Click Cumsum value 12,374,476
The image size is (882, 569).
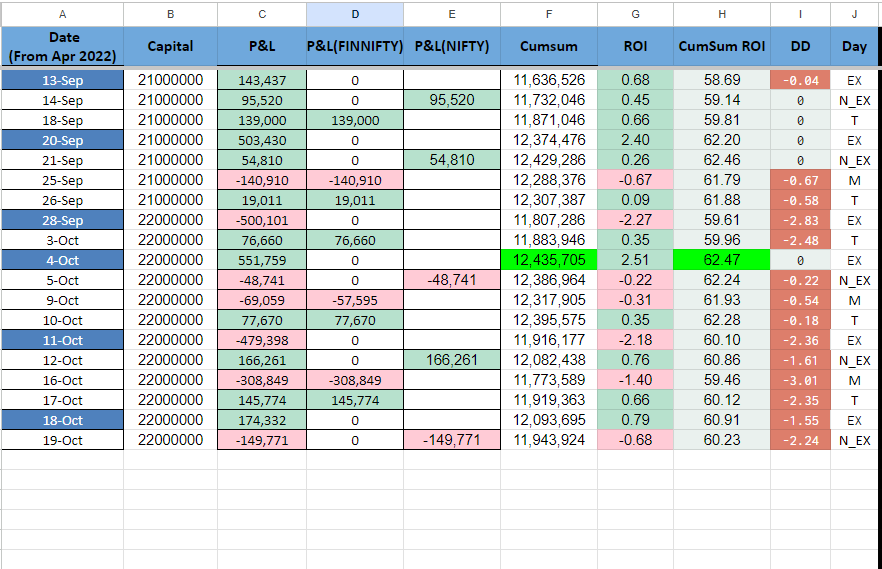click(548, 140)
